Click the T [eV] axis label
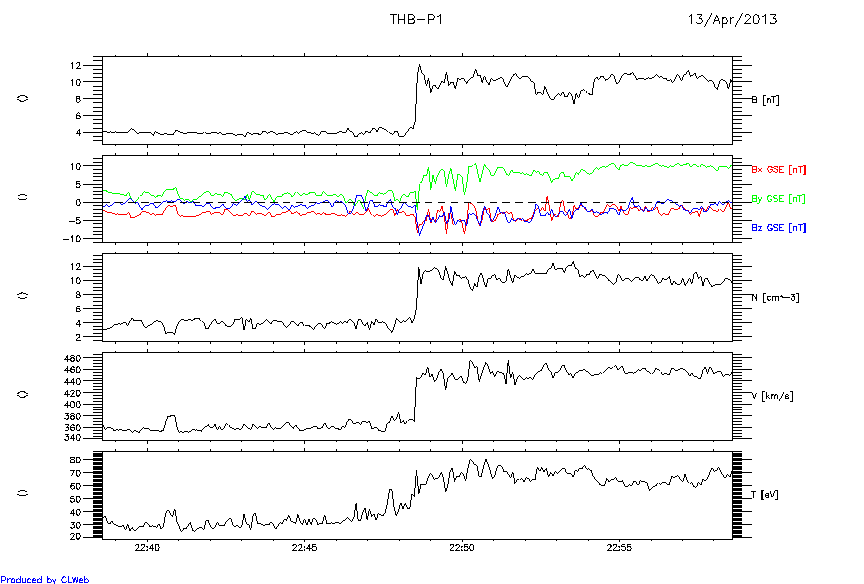This screenshot has height=584, width=864. 765,495
